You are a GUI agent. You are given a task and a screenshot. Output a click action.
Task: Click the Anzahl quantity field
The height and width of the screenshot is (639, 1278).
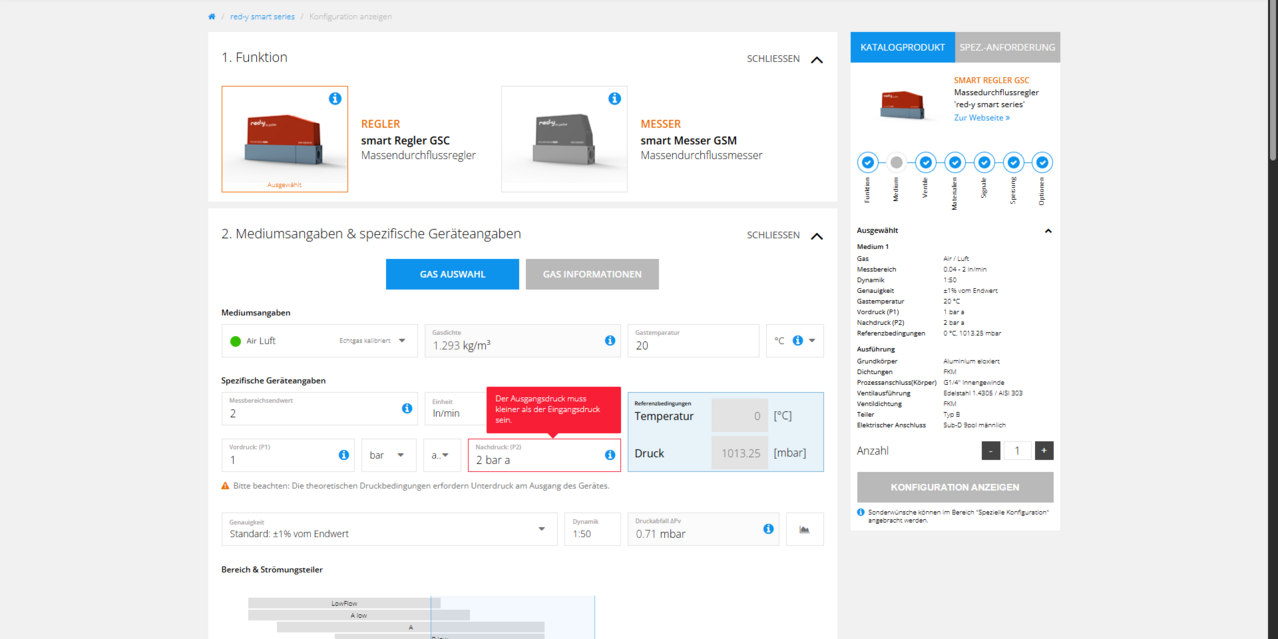pyautogui.click(x=1017, y=451)
